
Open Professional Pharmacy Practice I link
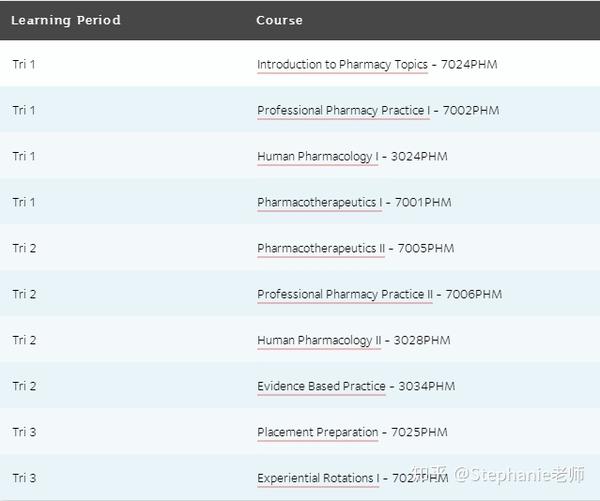(344, 111)
